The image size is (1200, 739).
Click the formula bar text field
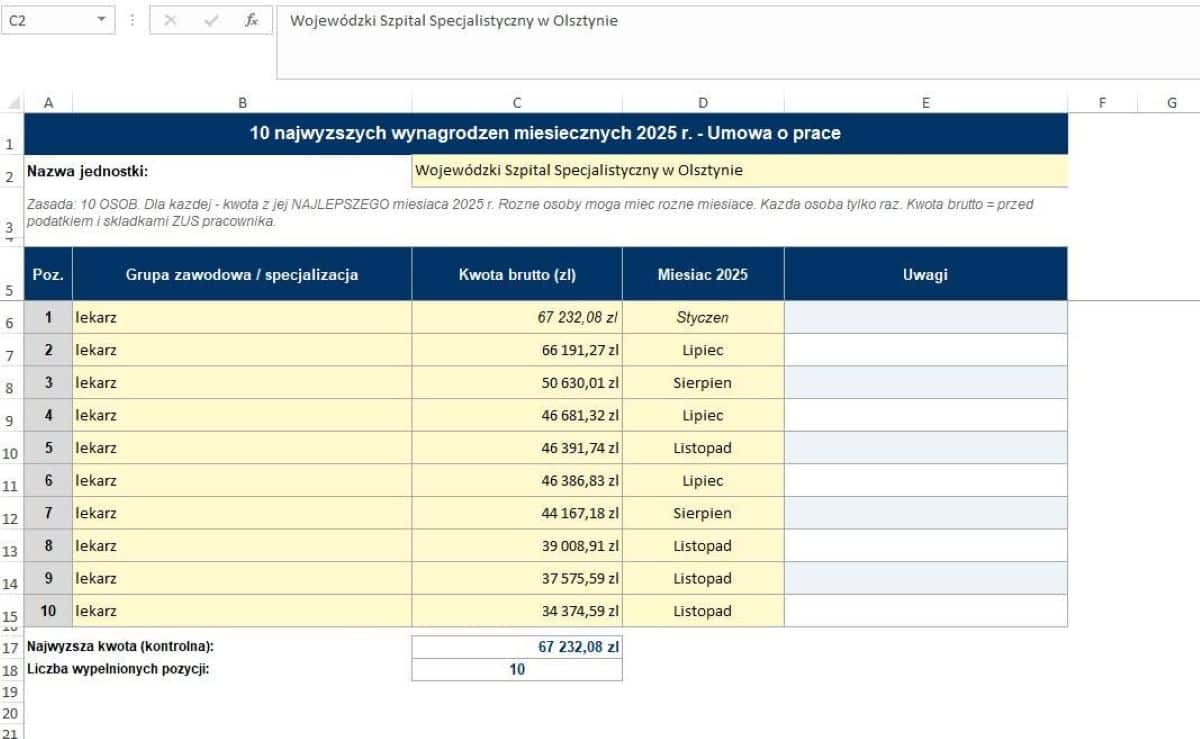click(x=738, y=42)
